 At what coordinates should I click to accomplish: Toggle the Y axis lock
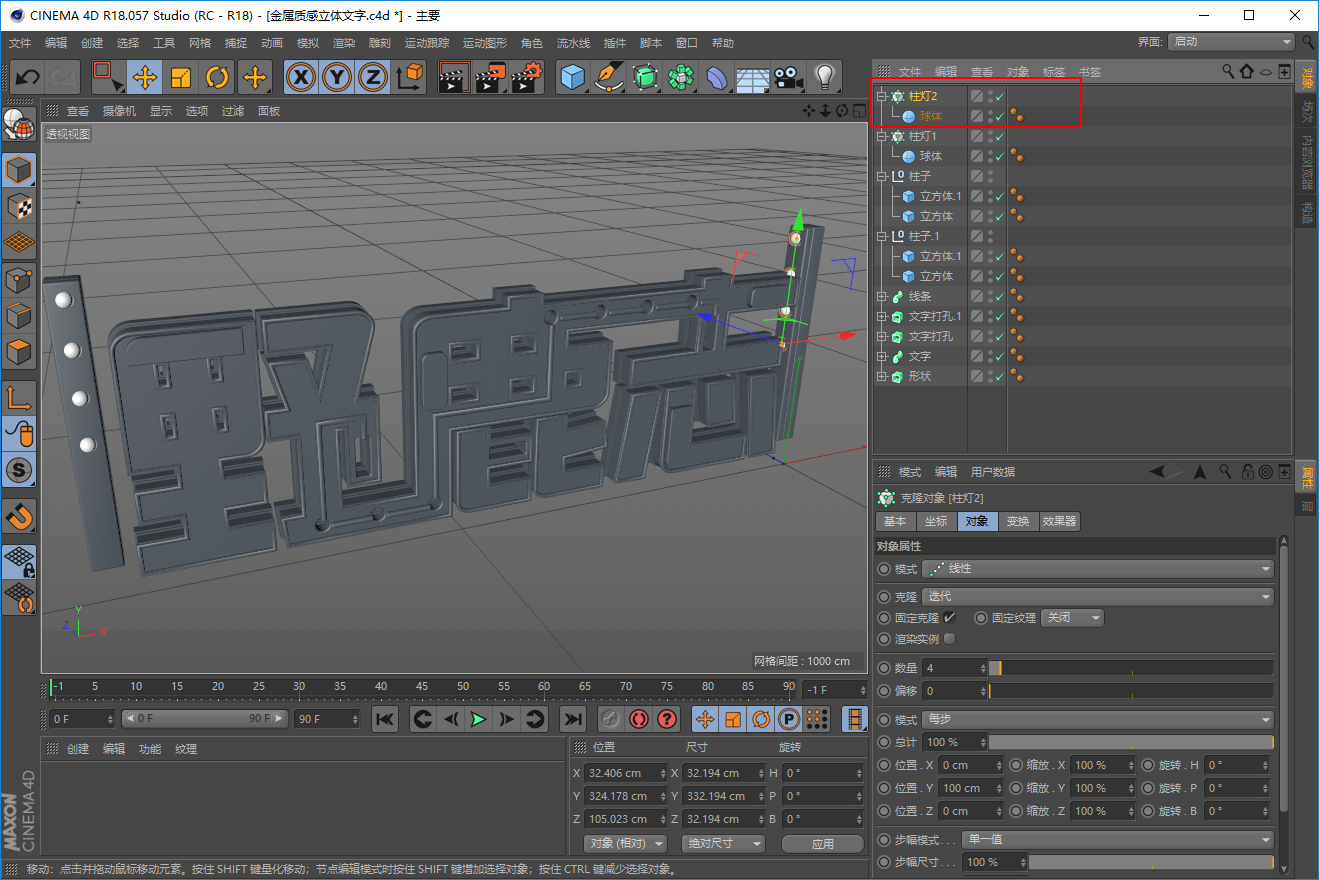[x=337, y=77]
